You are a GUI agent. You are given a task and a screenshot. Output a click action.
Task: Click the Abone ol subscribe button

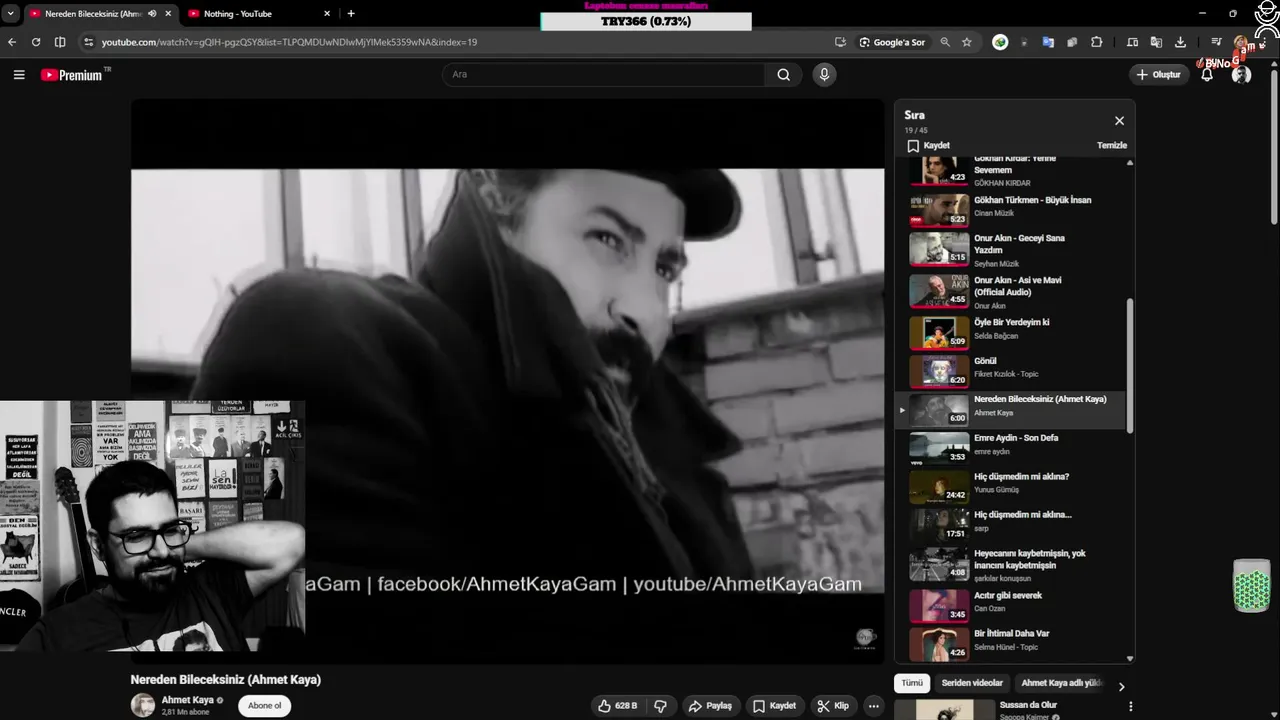[x=265, y=705]
